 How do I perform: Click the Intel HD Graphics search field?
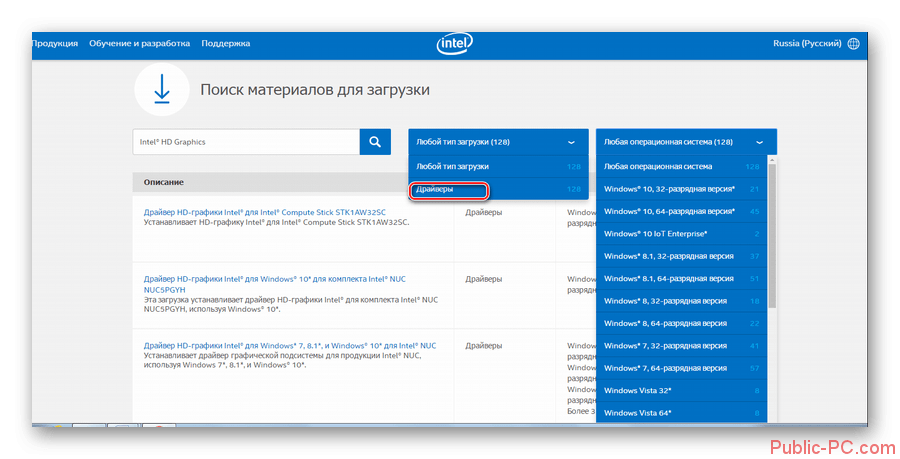tap(245, 142)
